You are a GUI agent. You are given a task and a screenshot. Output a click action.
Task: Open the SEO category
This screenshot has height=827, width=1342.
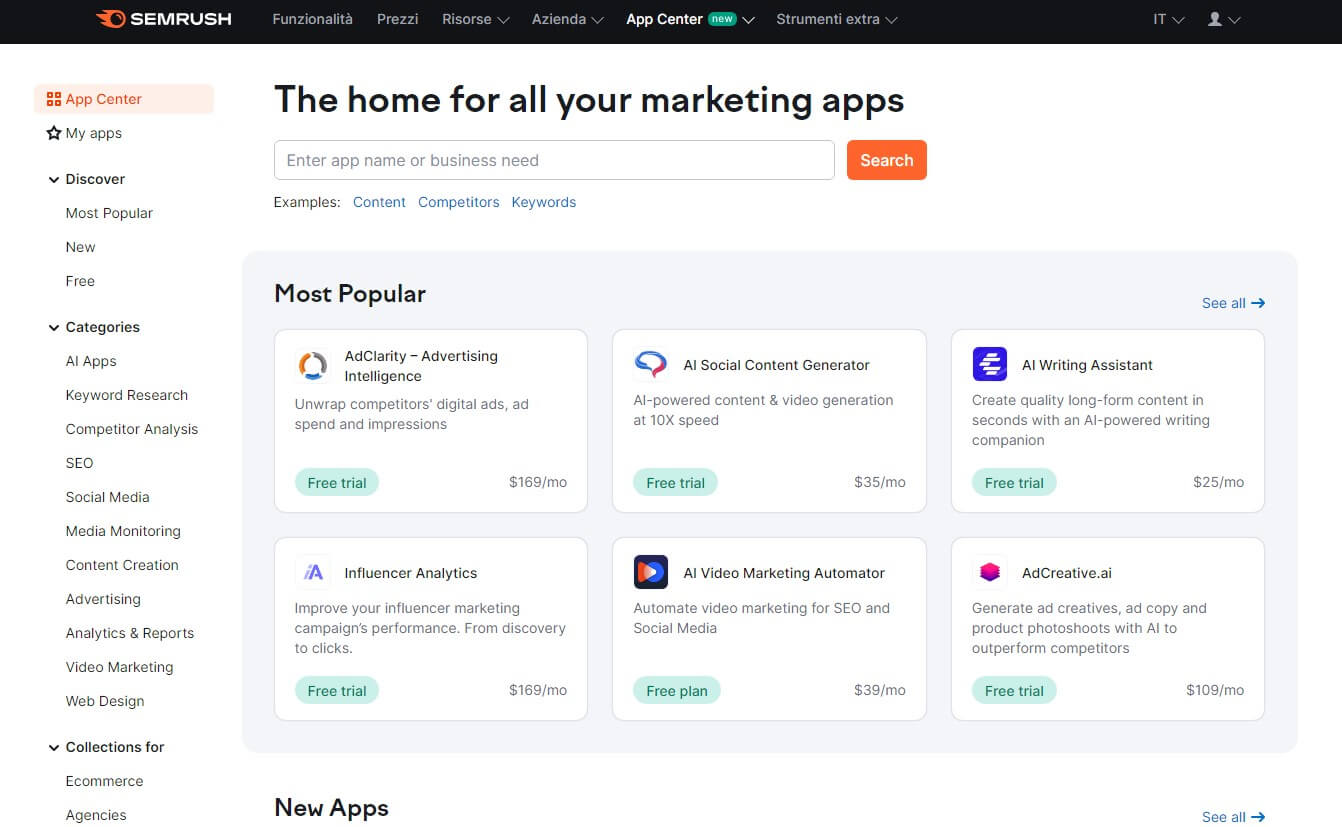coord(79,463)
